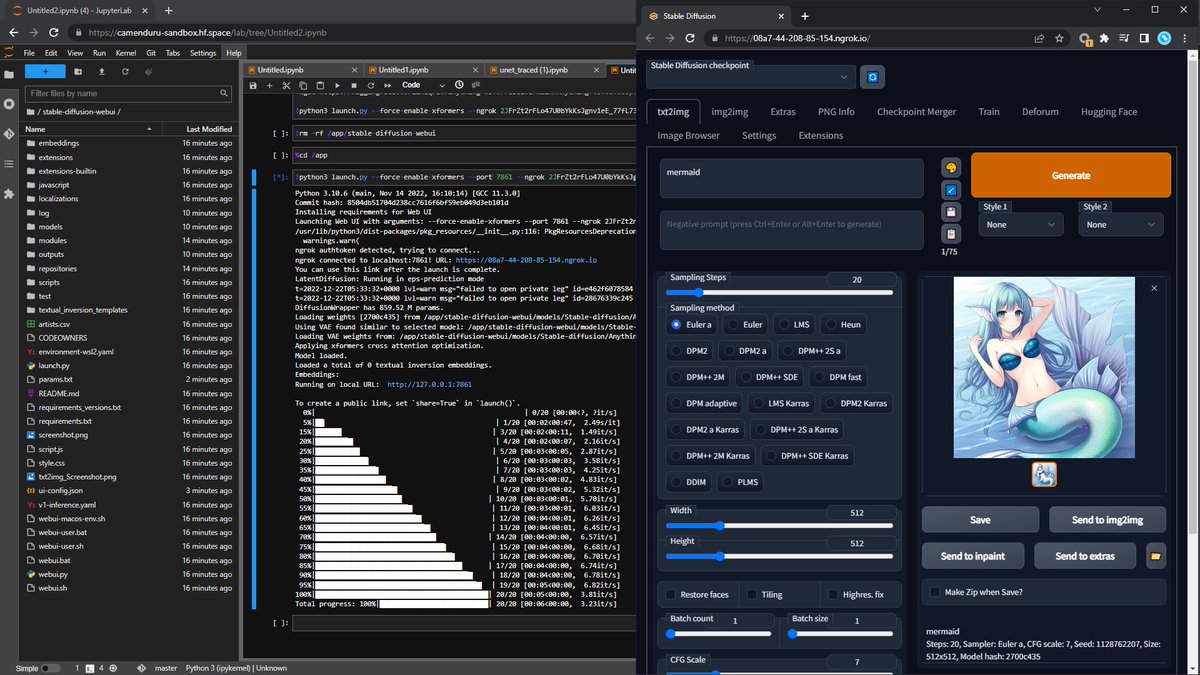Click the Height slider track
The image size is (1200, 675).
click(x=780, y=556)
